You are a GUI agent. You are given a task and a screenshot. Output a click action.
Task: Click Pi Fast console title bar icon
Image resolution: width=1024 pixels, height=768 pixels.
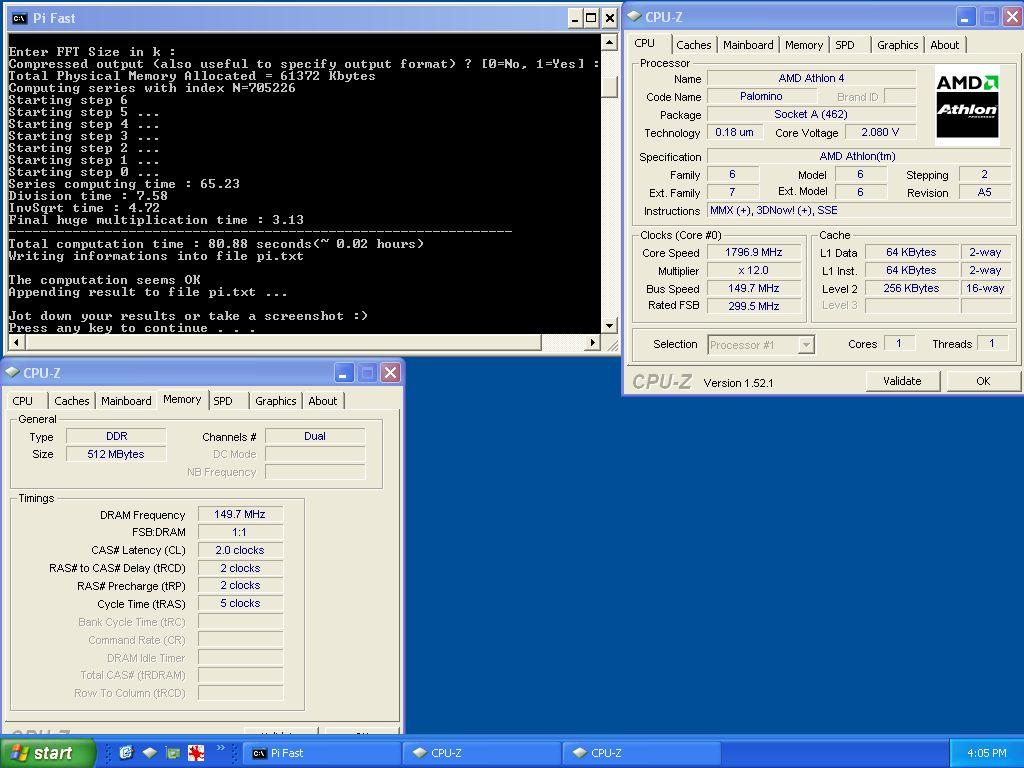pos(20,18)
